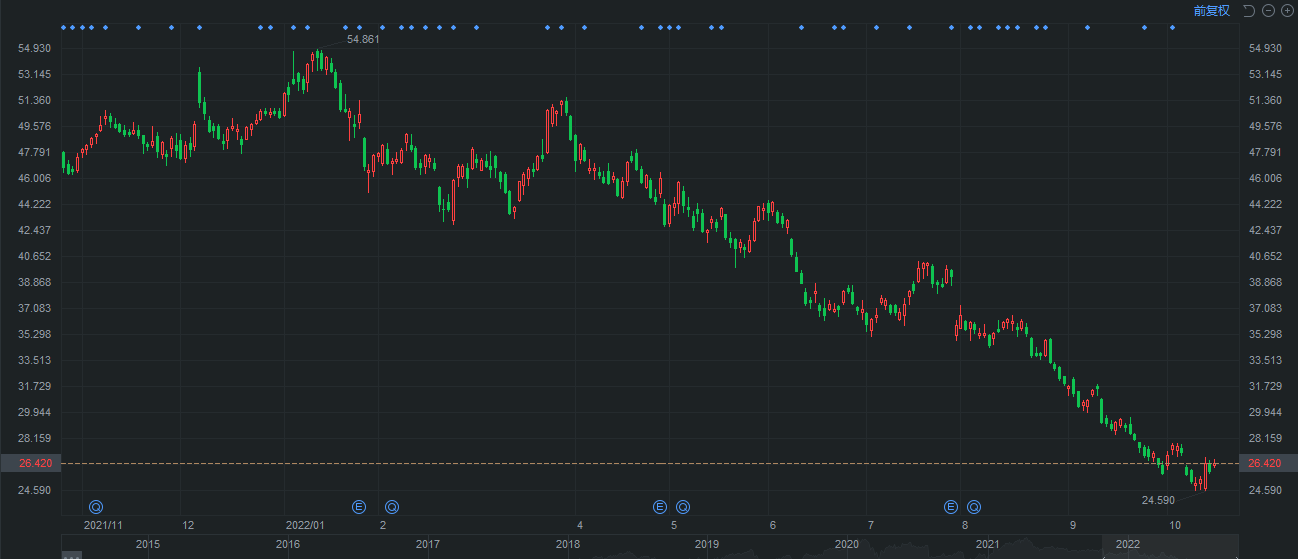
Task: Click the E marker left of month 2
Action: [359, 507]
